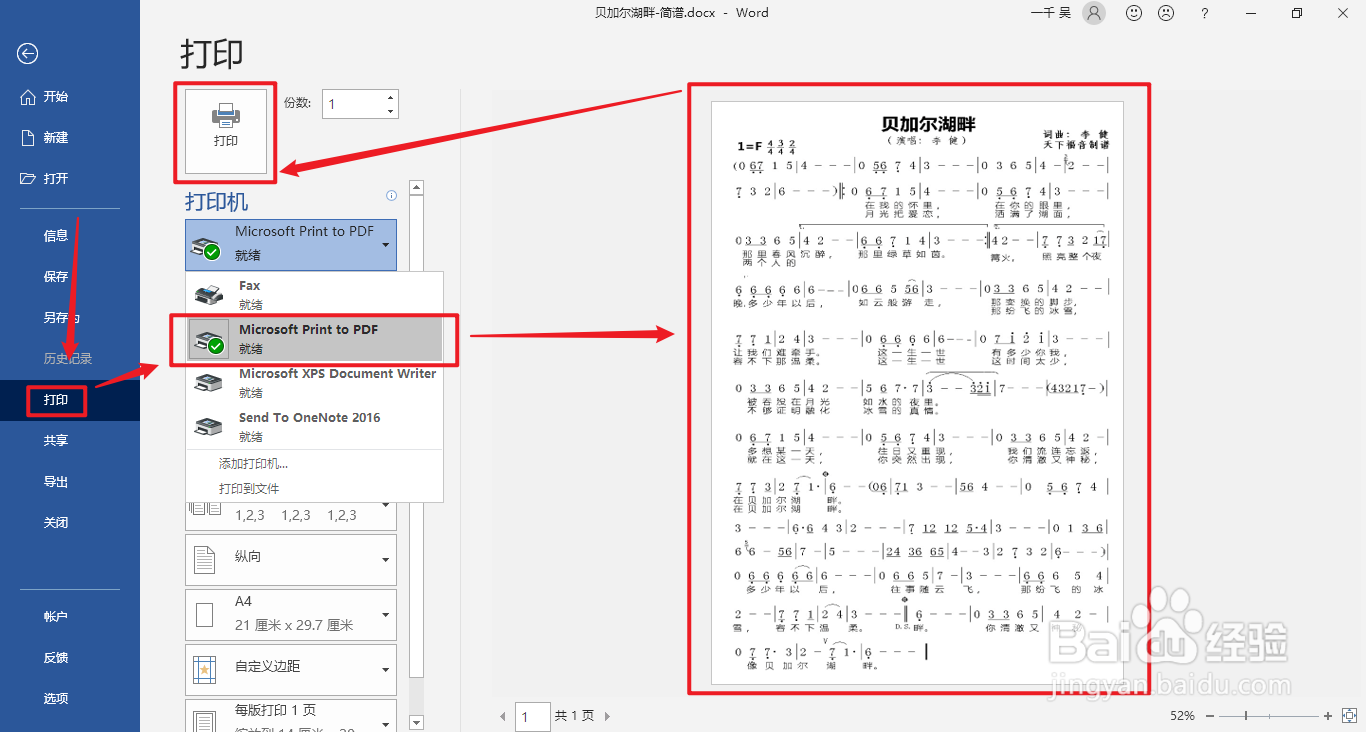Click the current page number field
Viewport: 1366px width, 732px height.
[534, 716]
